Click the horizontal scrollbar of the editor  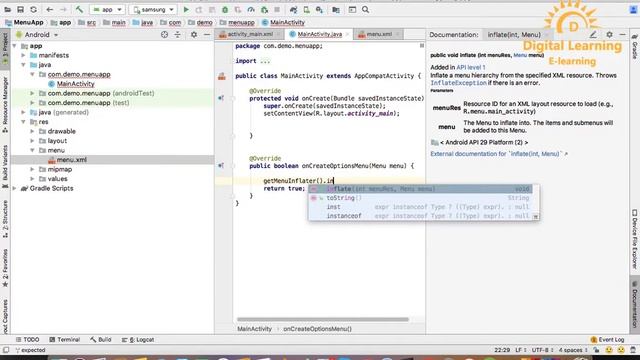pyautogui.click(x=322, y=319)
